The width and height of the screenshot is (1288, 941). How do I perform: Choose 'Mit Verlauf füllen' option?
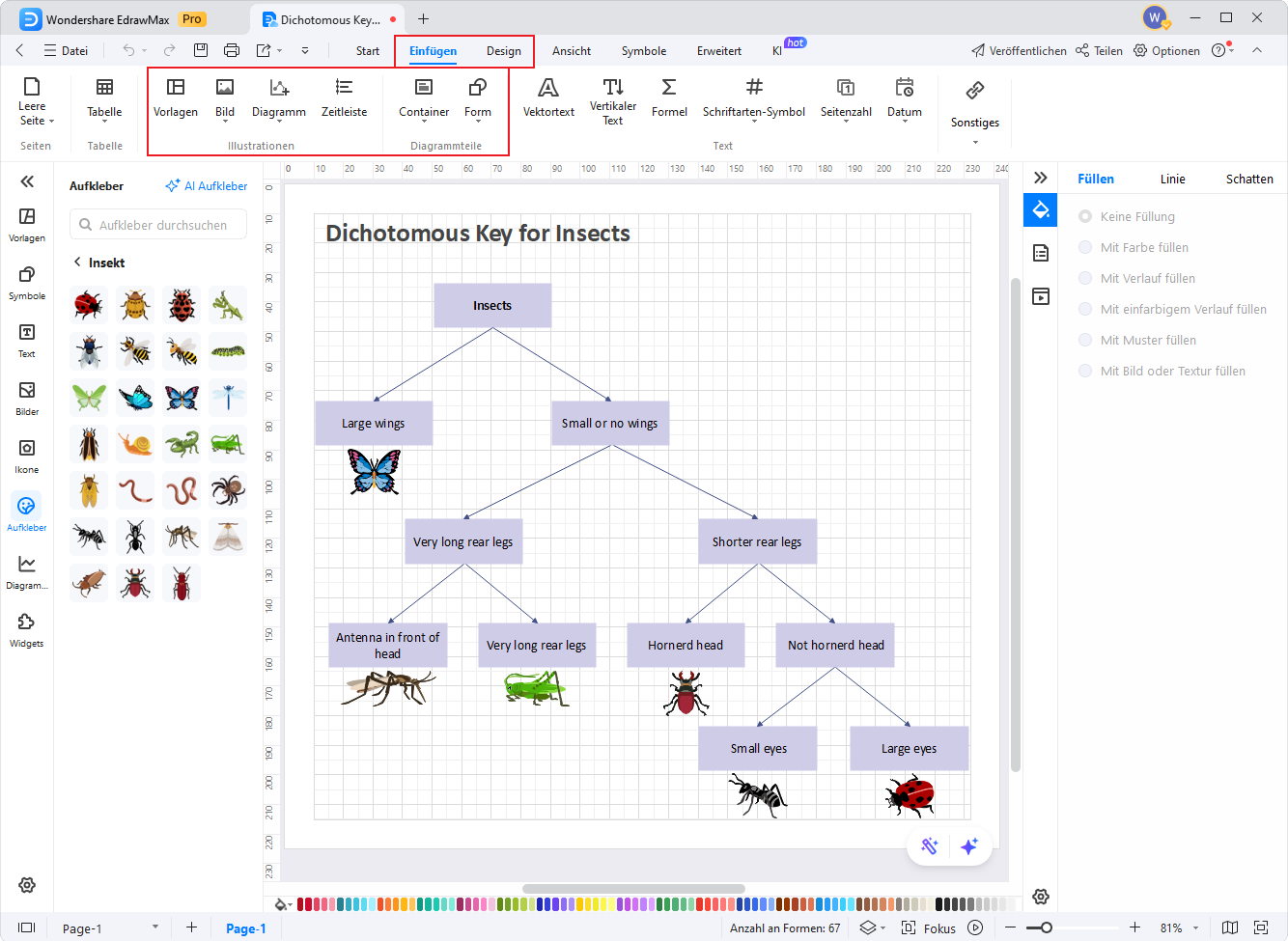tap(1085, 279)
